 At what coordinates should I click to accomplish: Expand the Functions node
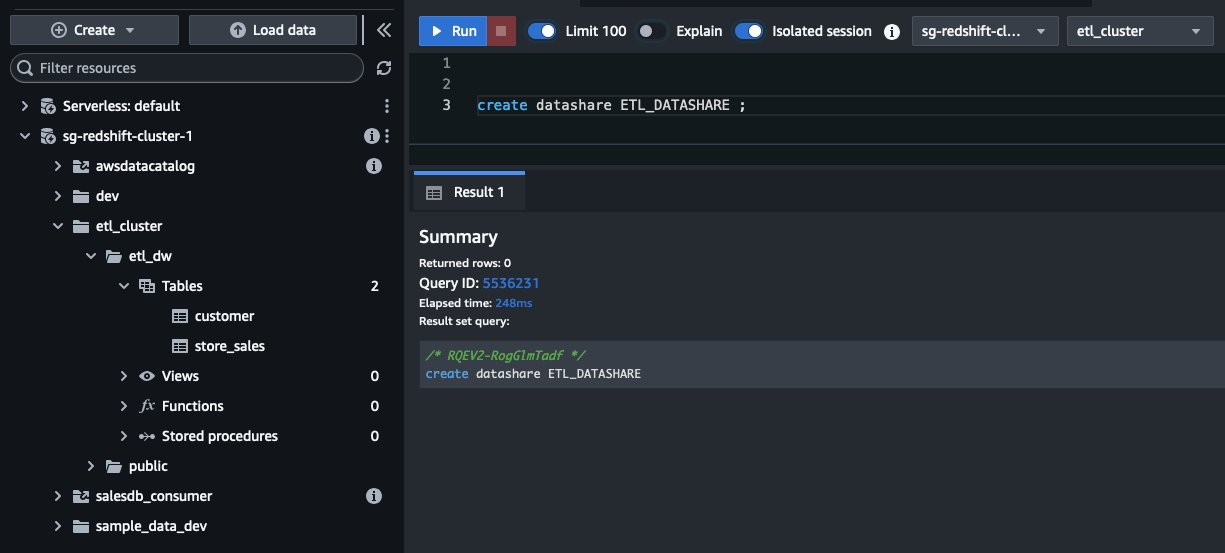(124, 406)
